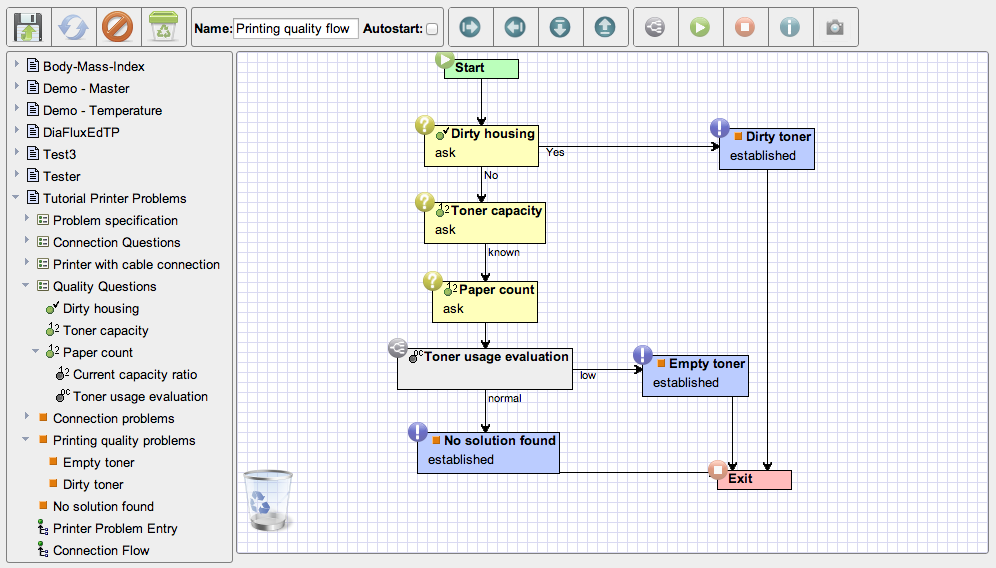The width and height of the screenshot is (996, 568).
Task: Select the Dirty housing ask node
Action: tap(481, 145)
